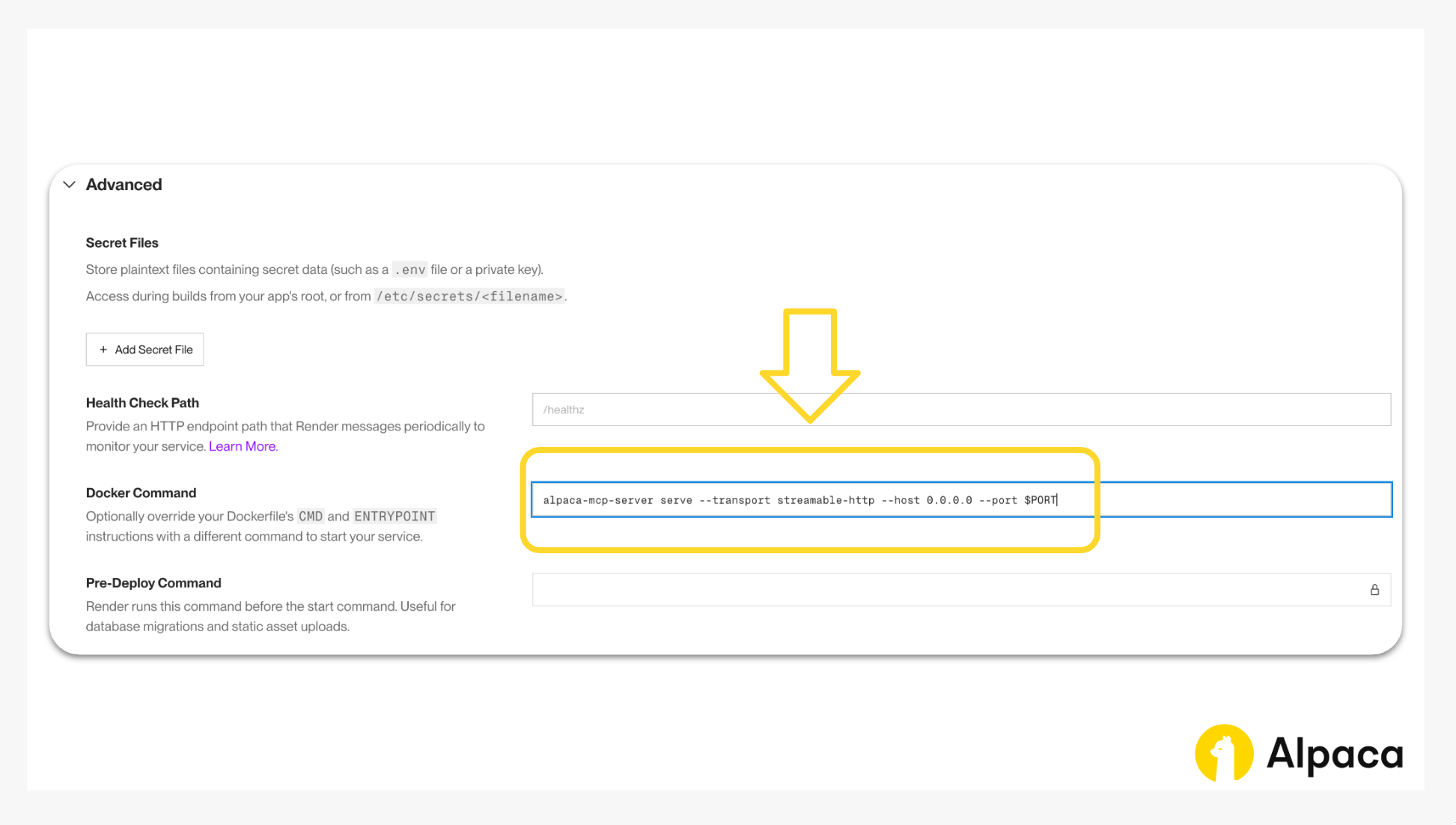1456x825 pixels.
Task: Click the ENTRYPOINT code label
Action: 395,517
